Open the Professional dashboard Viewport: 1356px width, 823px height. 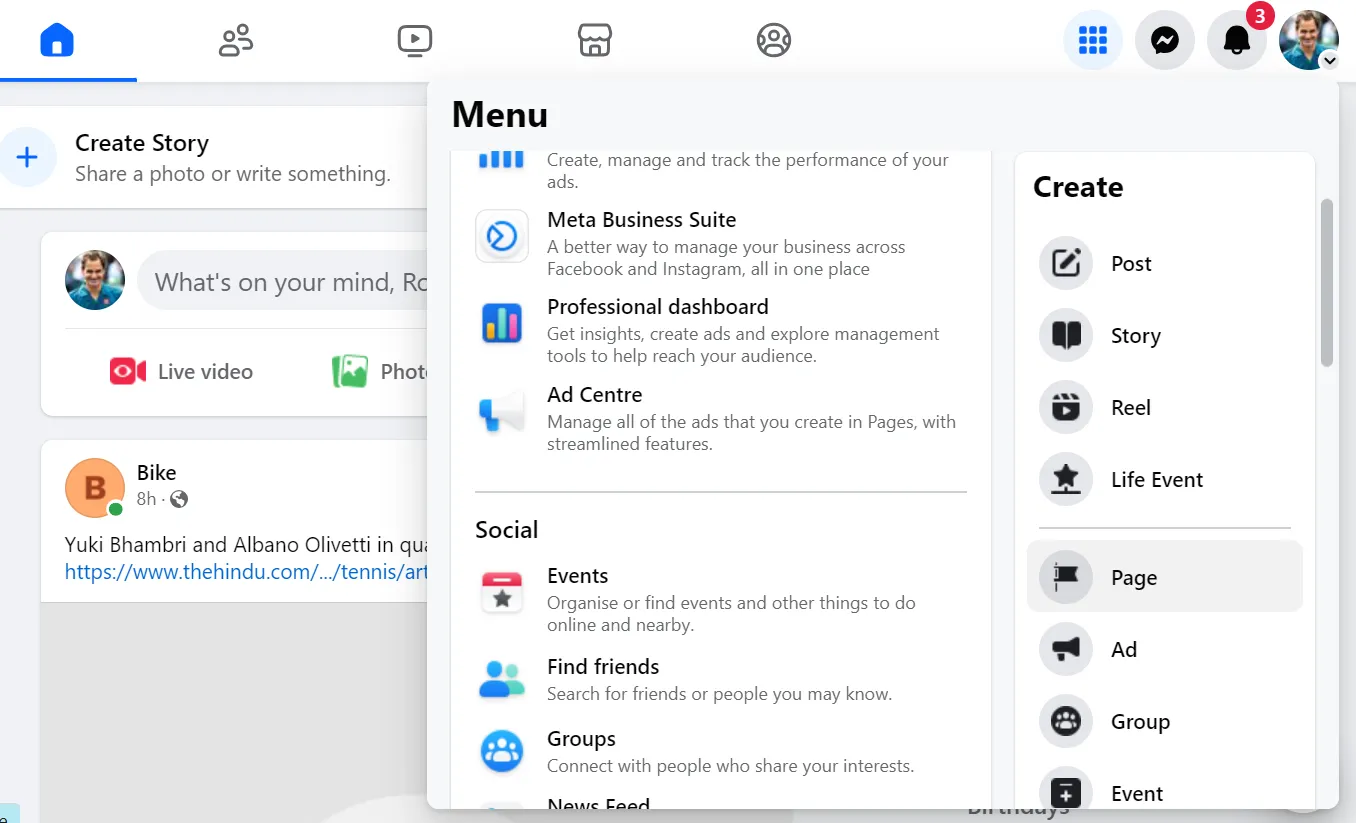657,306
